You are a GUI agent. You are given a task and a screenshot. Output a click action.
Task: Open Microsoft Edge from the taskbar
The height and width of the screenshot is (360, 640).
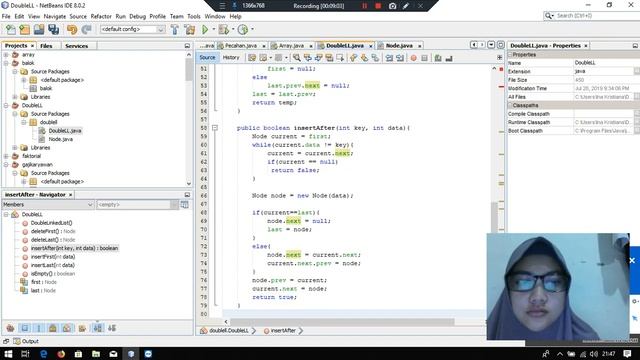click(x=43, y=354)
